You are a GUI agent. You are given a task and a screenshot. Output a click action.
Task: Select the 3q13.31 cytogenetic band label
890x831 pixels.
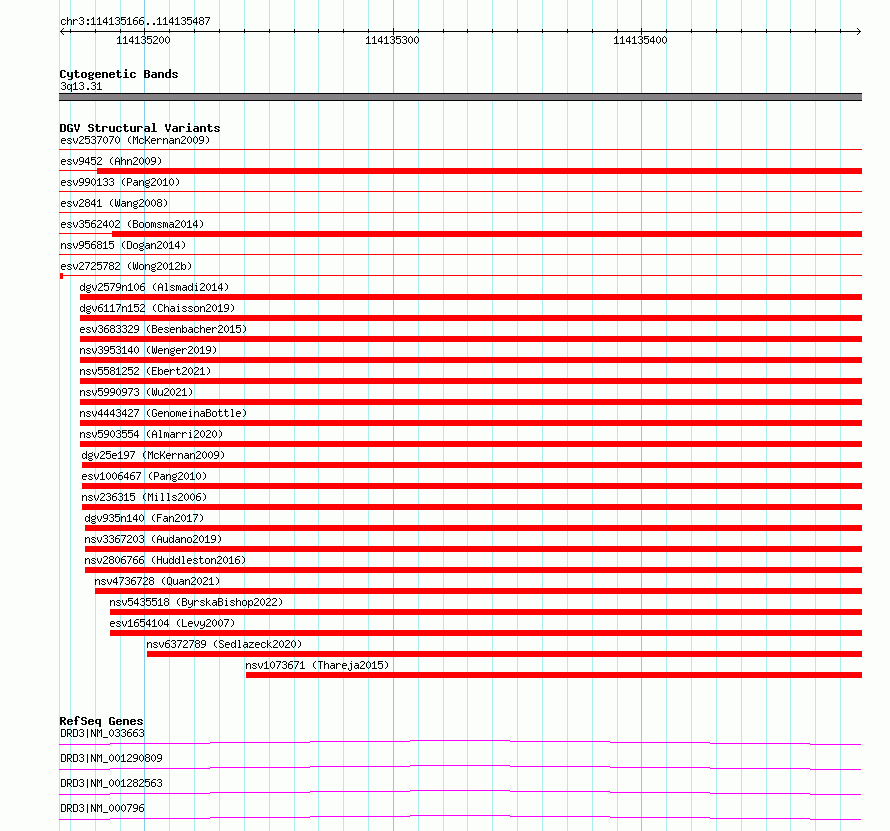(81, 86)
